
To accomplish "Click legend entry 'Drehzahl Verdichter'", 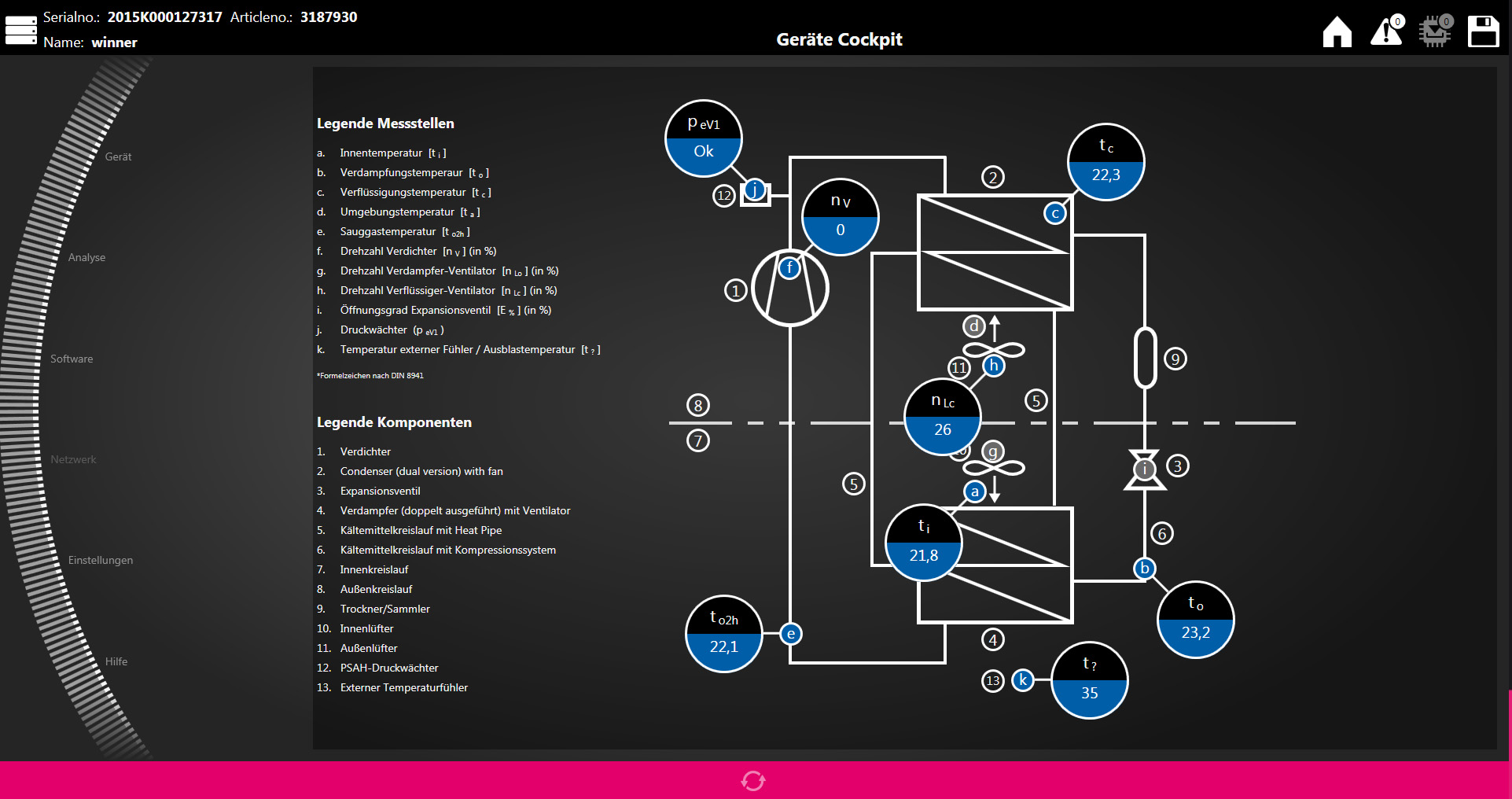I will (418, 251).
